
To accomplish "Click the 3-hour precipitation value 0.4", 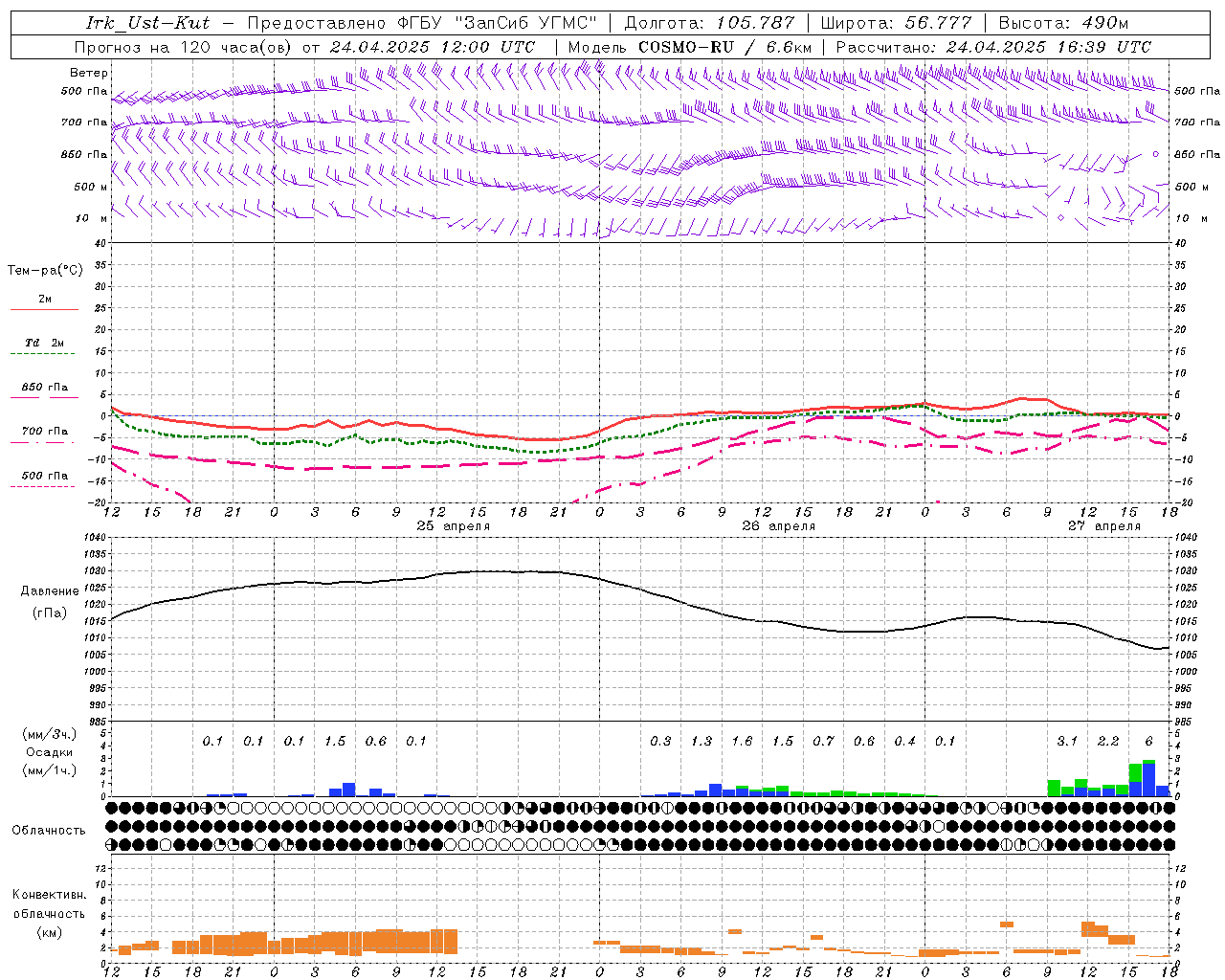I will click(x=904, y=741).
